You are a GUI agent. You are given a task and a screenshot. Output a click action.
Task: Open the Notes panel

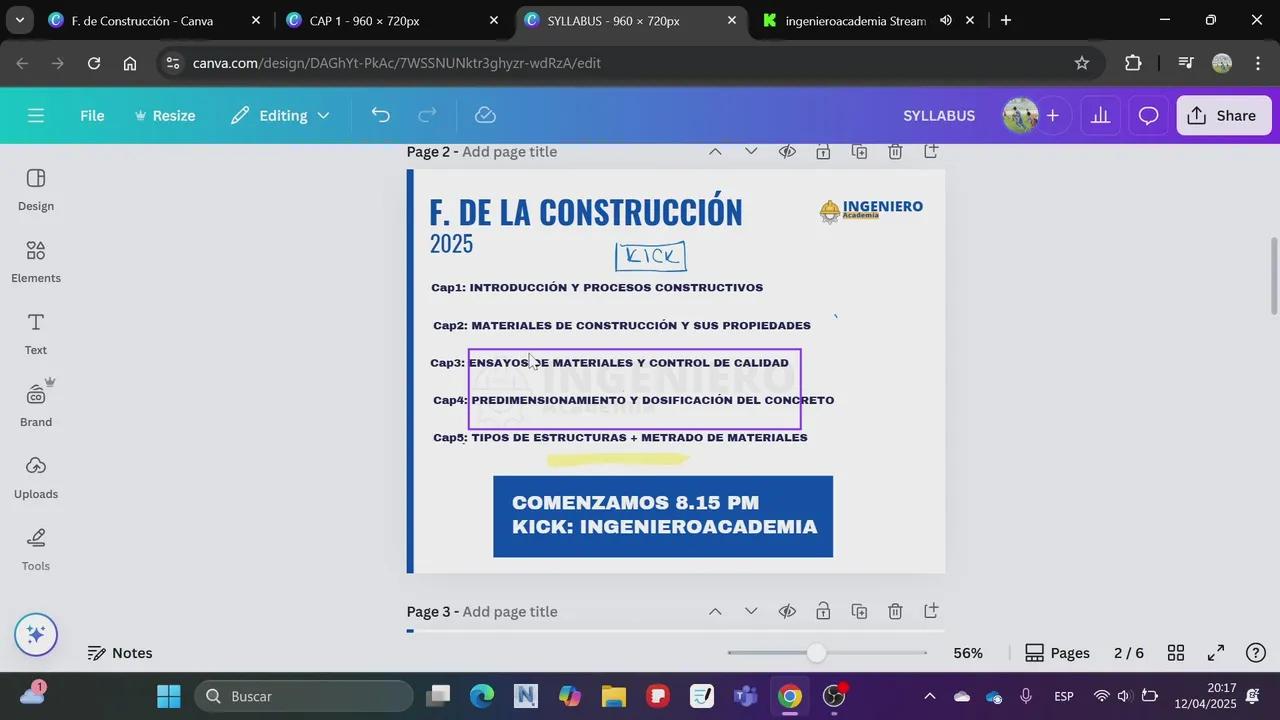[x=120, y=653]
